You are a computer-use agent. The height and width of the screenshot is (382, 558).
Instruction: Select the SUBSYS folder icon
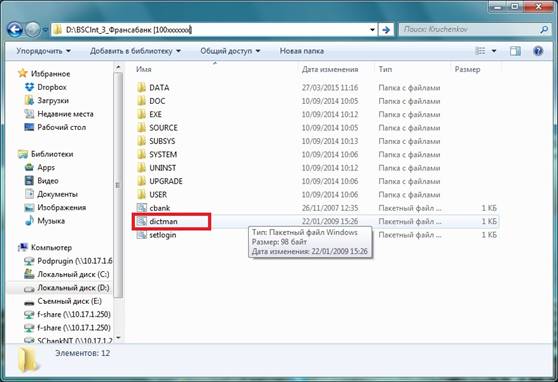(x=142, y=141)
